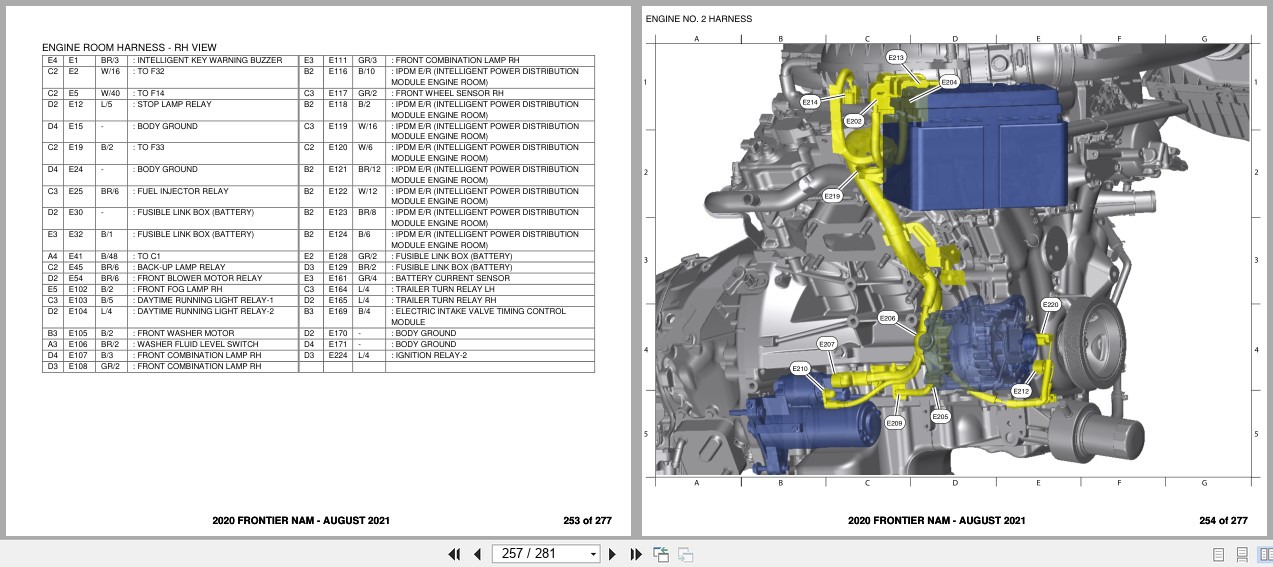The height and width of the screenshot is (567, 1273).
Task: Select TRAILER TURN RELAY LH text
Action: point(443,289)
